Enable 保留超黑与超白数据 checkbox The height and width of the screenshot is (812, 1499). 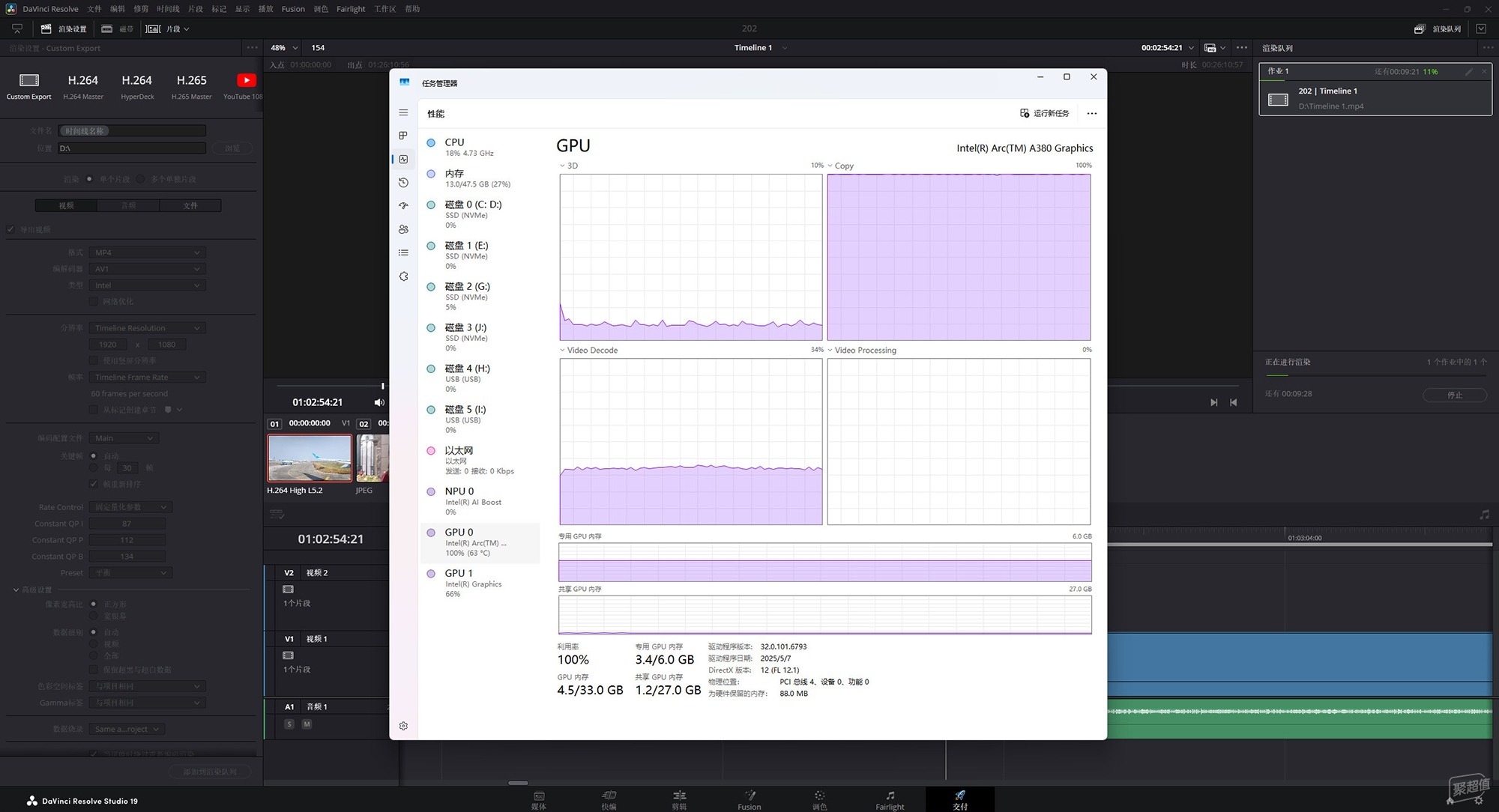point(94,670)
